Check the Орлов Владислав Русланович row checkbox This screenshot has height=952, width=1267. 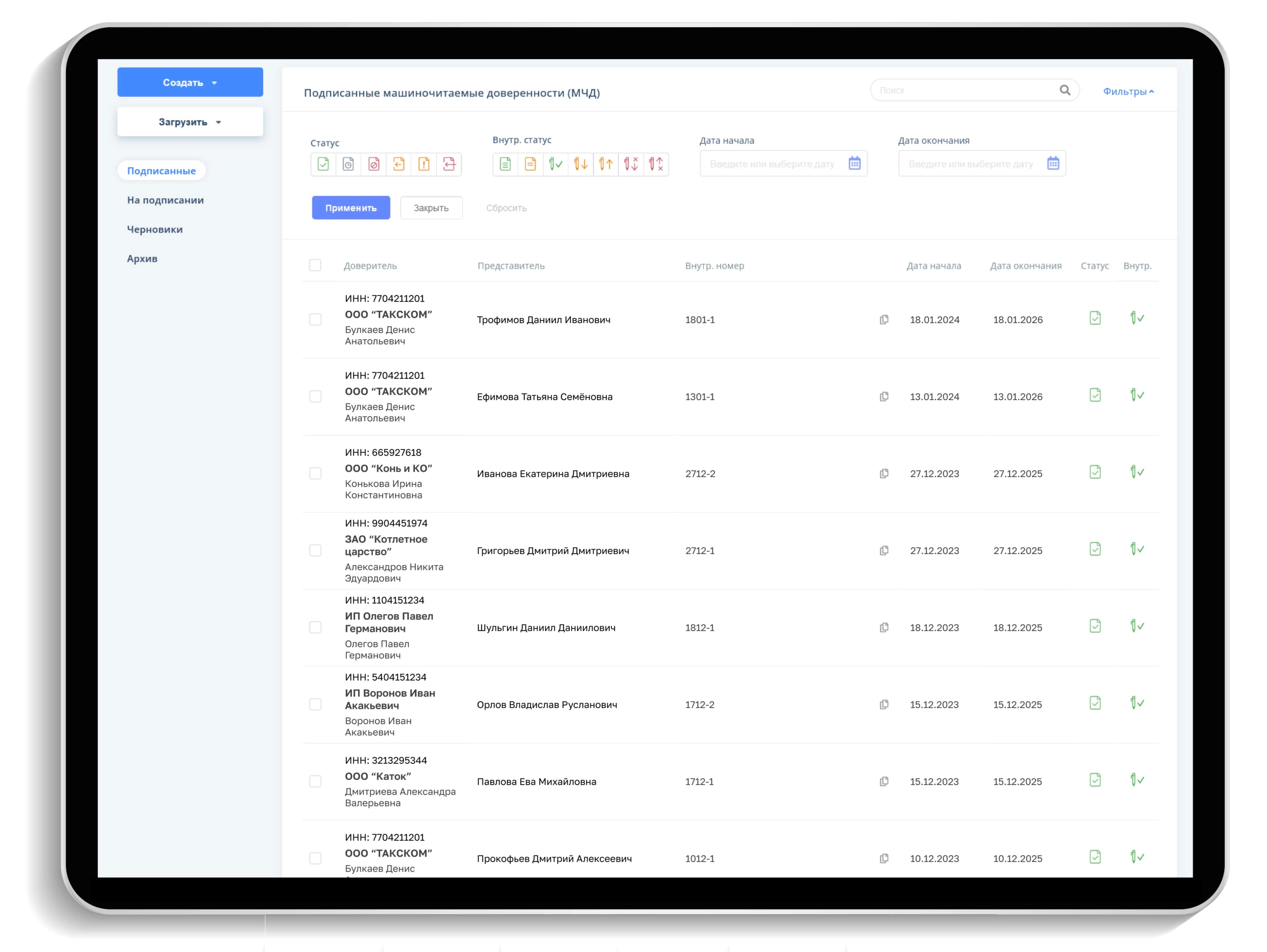(x=315, y=704)
